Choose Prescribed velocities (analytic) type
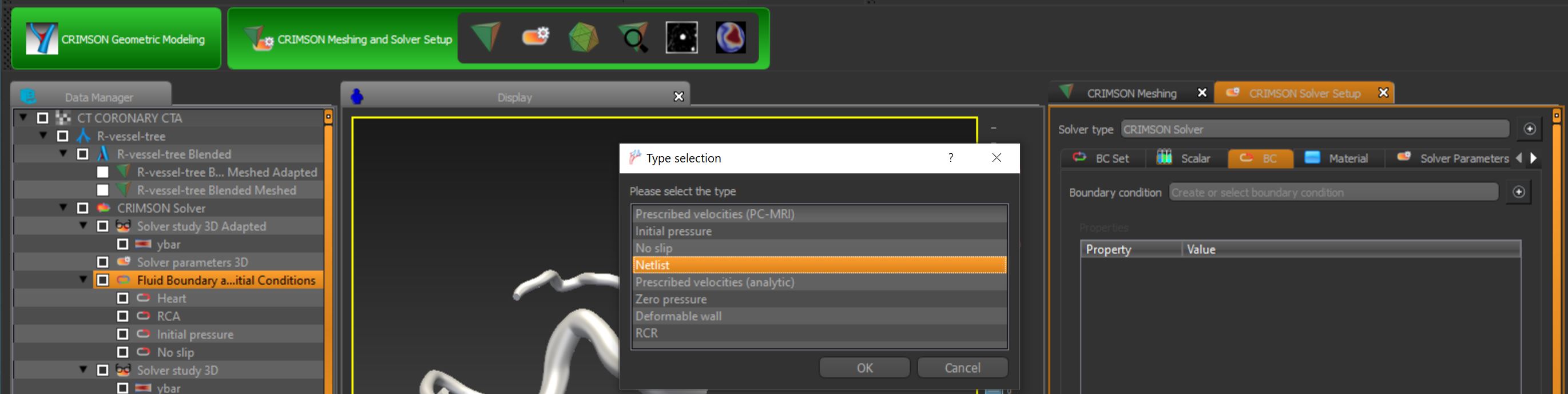Screen dimensions: 1568x394 (819, 282)
